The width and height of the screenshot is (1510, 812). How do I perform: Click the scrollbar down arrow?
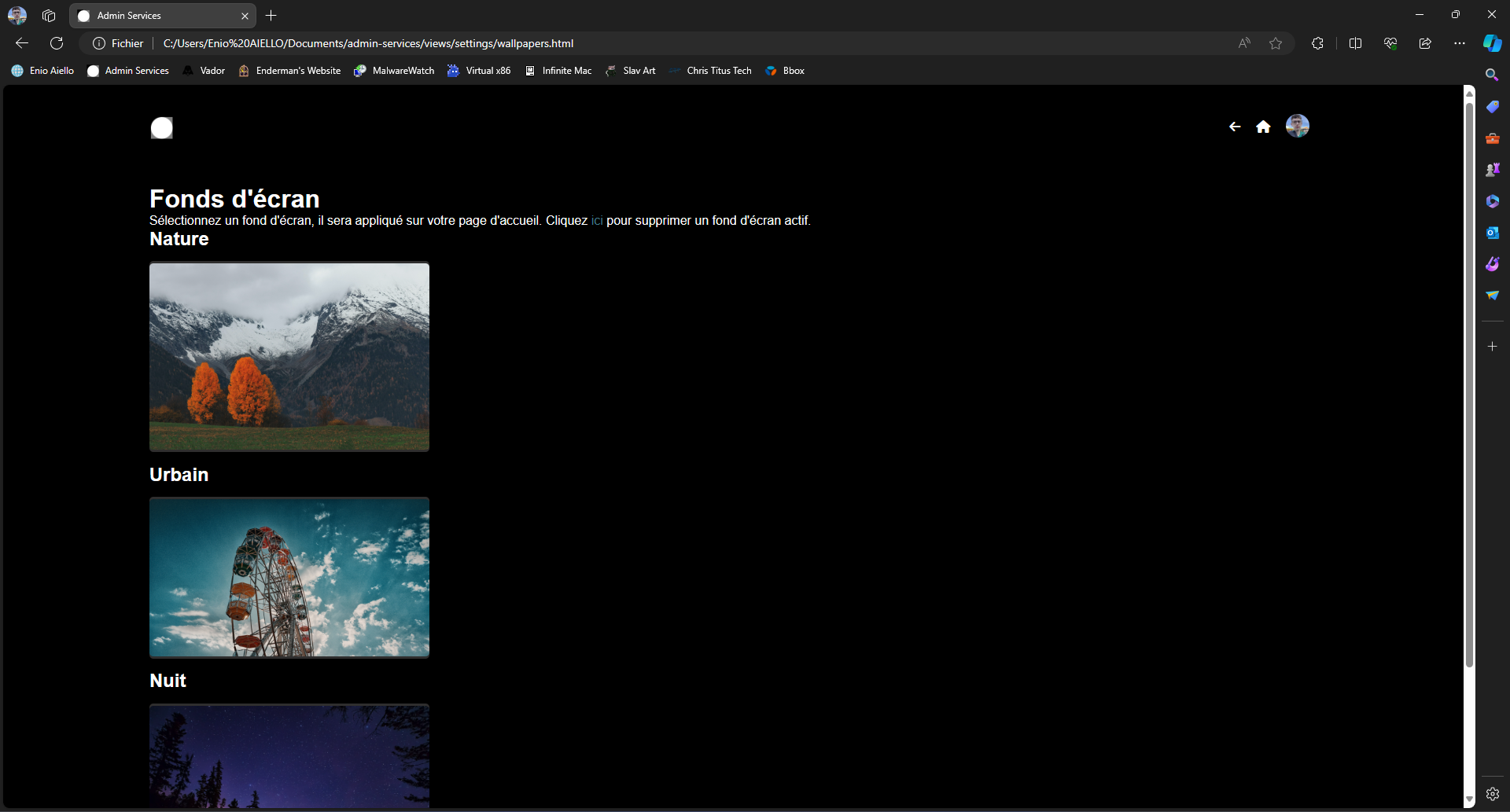pyautogui.click(x=1469, y=799)
